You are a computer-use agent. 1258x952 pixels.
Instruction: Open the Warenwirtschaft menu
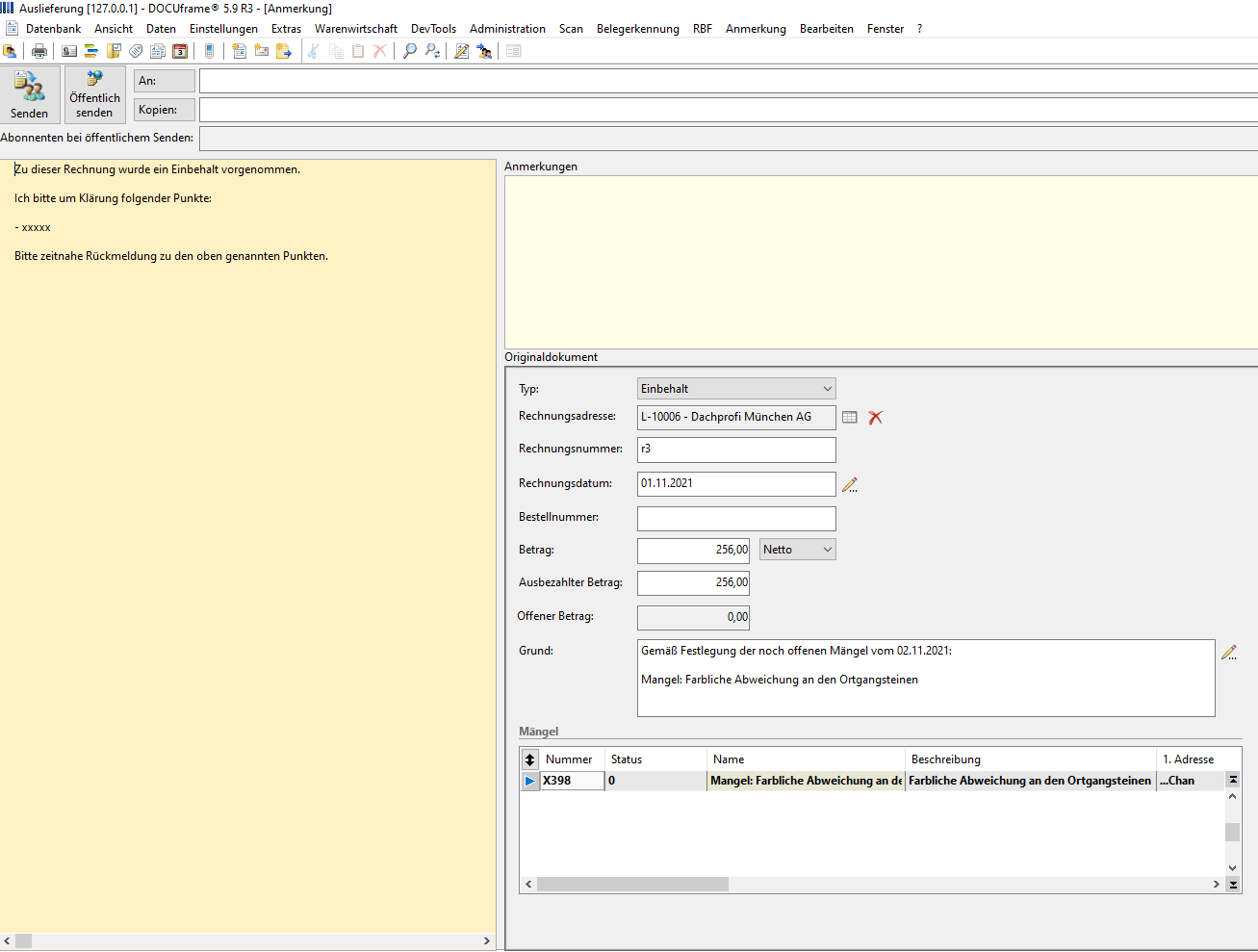[356, 29]
